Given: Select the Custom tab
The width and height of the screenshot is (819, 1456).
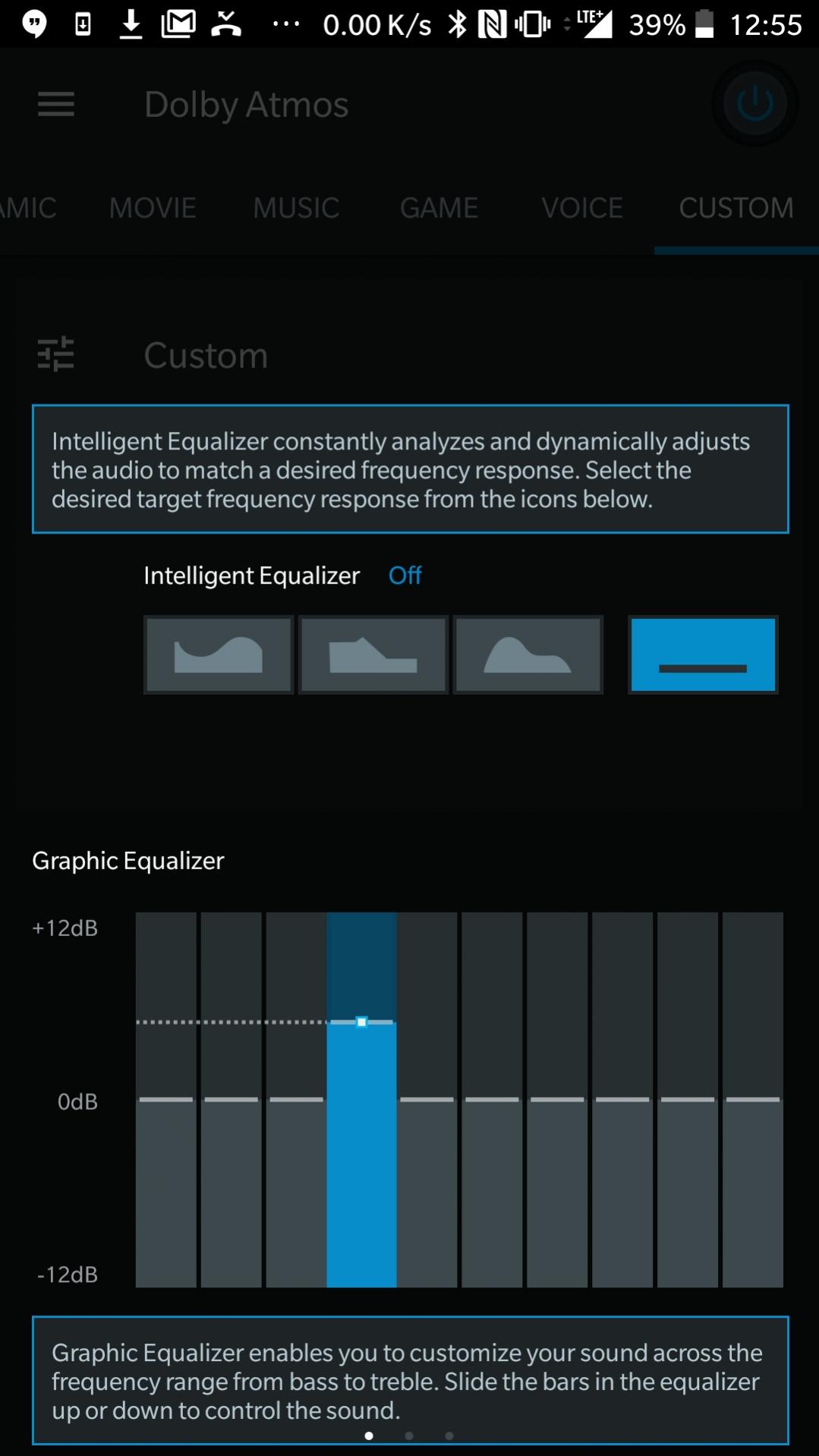Looking at the screenshot, I should [x=736, y=208].
